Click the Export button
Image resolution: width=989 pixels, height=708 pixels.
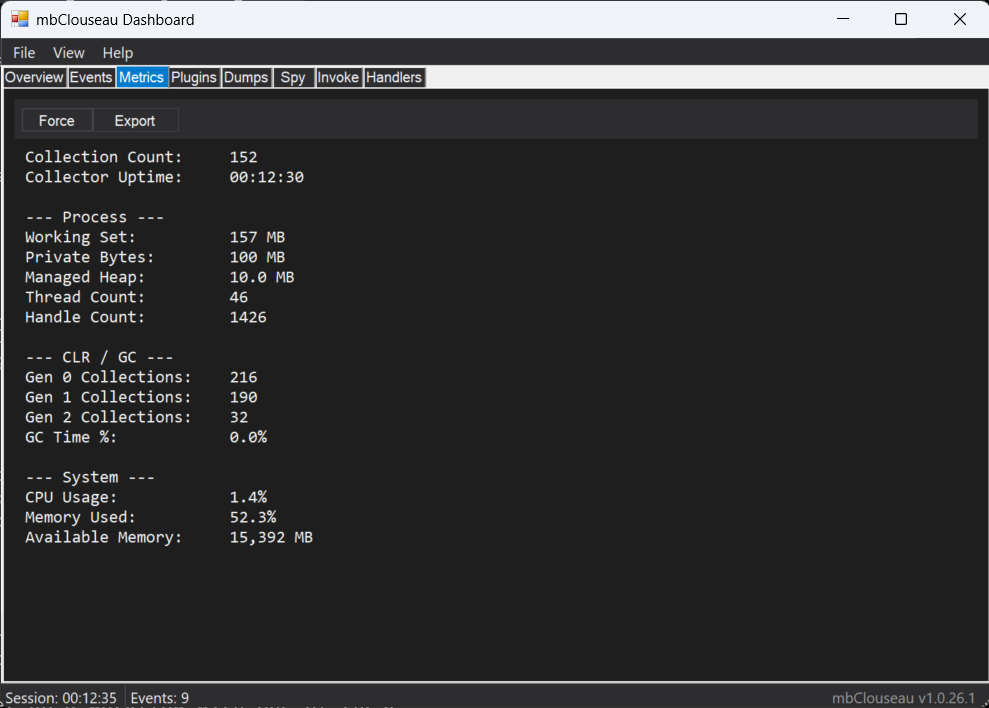(135, 120)
